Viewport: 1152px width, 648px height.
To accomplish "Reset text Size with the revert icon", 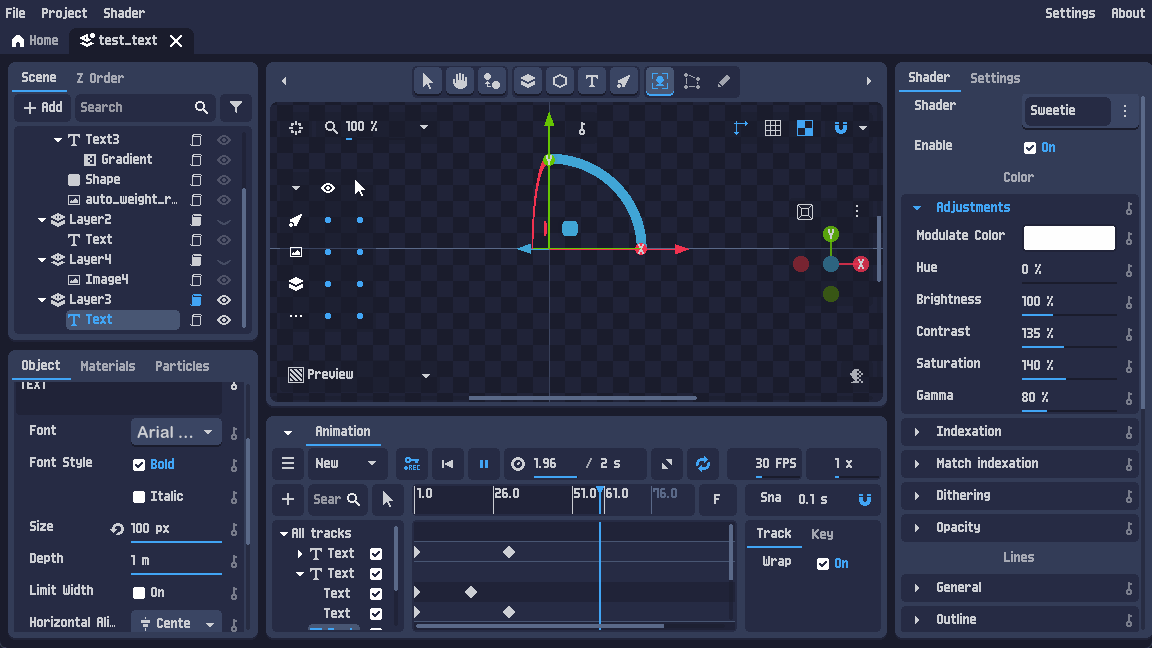I will pos(117,529).
